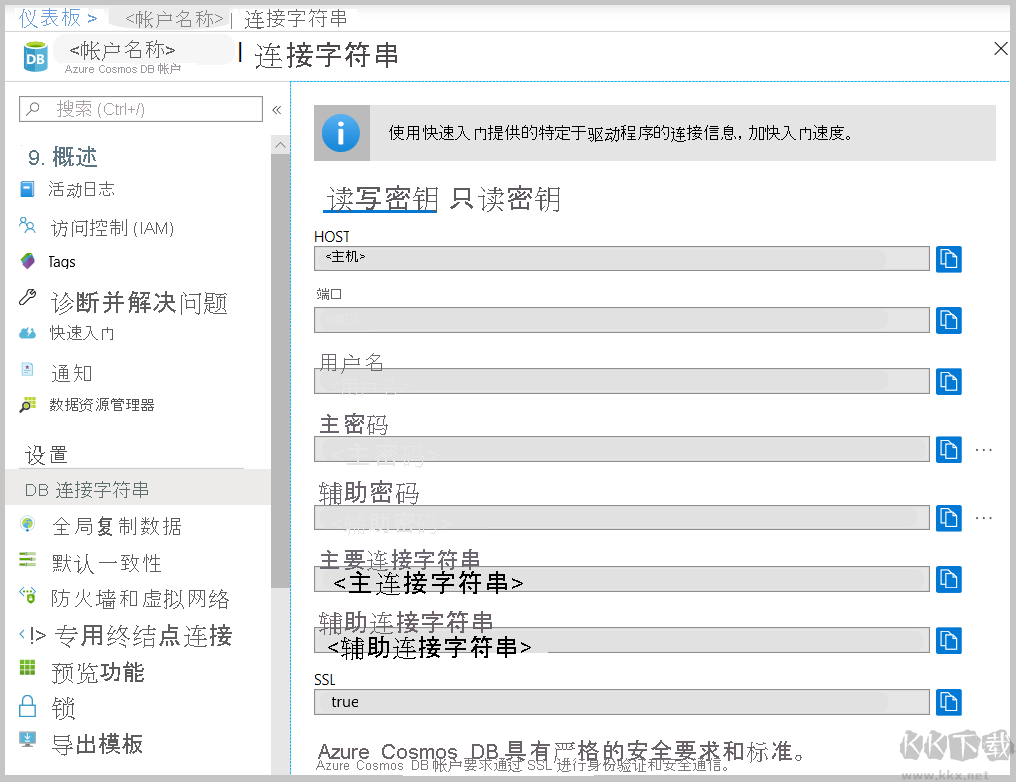Copy the SSL value
The height and width of the screenshot is (782, 1016).
[949, 702]
